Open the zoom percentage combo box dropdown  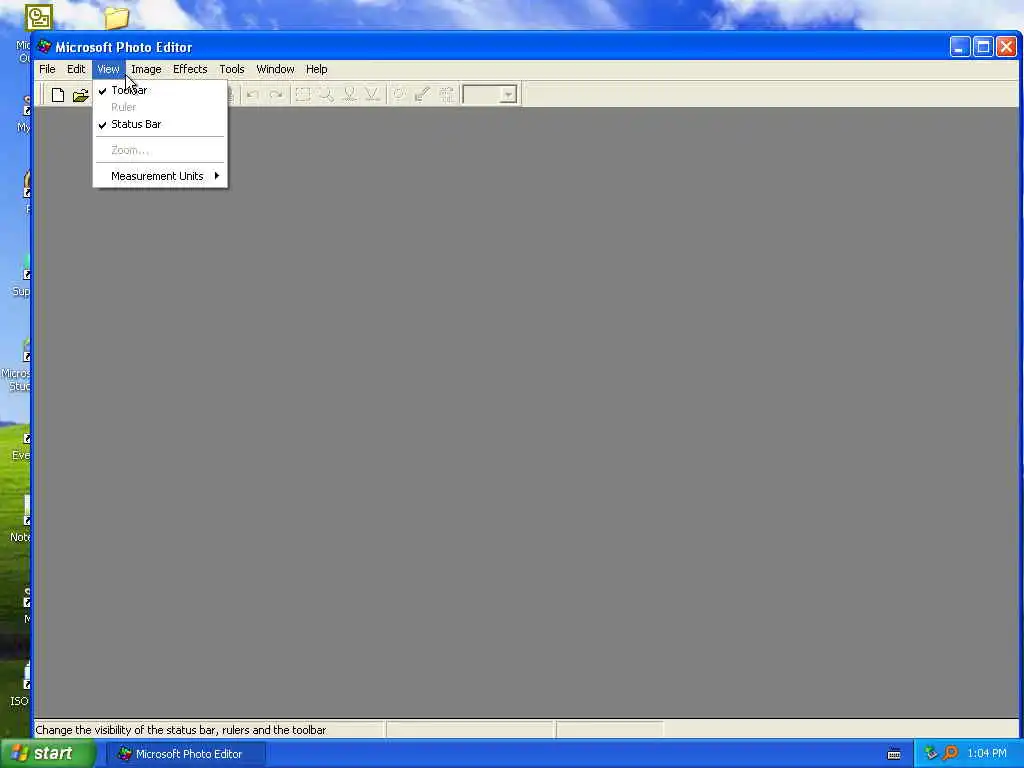click(x=509, y=95)
